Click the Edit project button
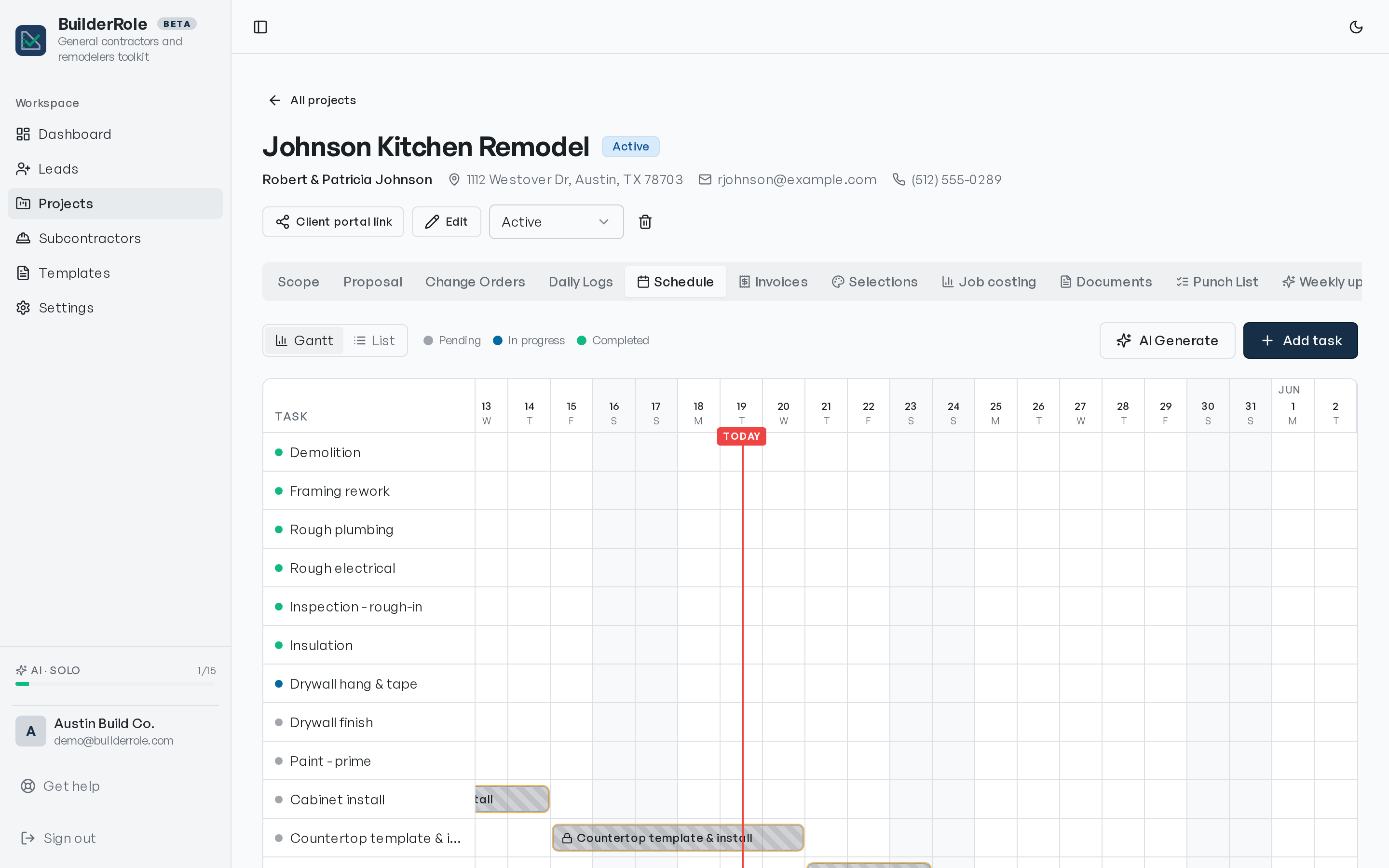 [446, 222]
